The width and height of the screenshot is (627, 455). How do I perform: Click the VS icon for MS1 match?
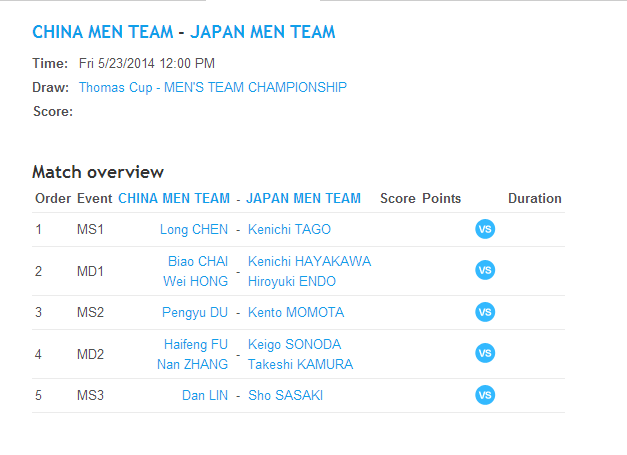pyautogui.click(x=485, y=230)
